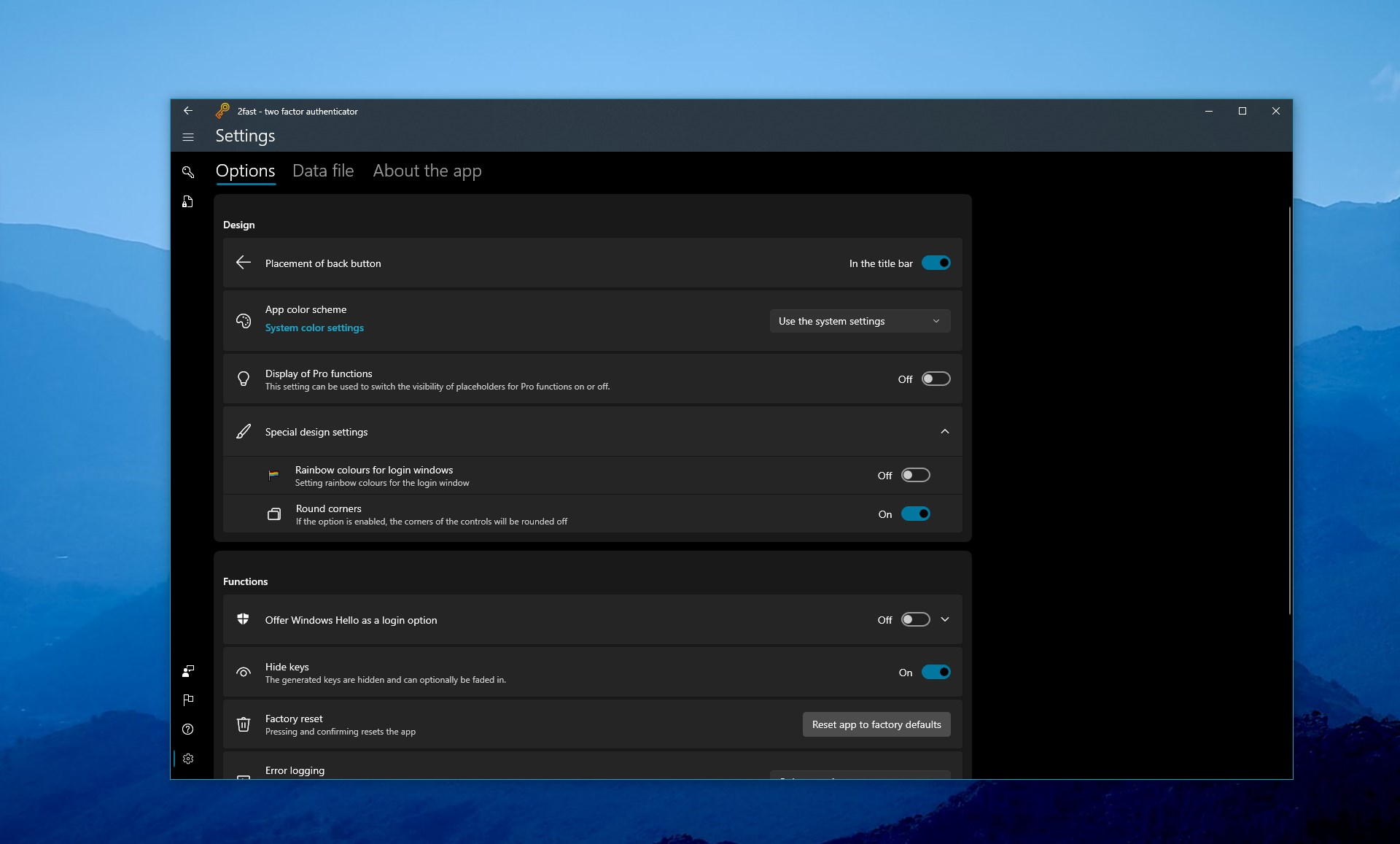Click the trash icon next to Factory reset
The height and width of the screenshot is (844, 1400).
coord(244,724)
